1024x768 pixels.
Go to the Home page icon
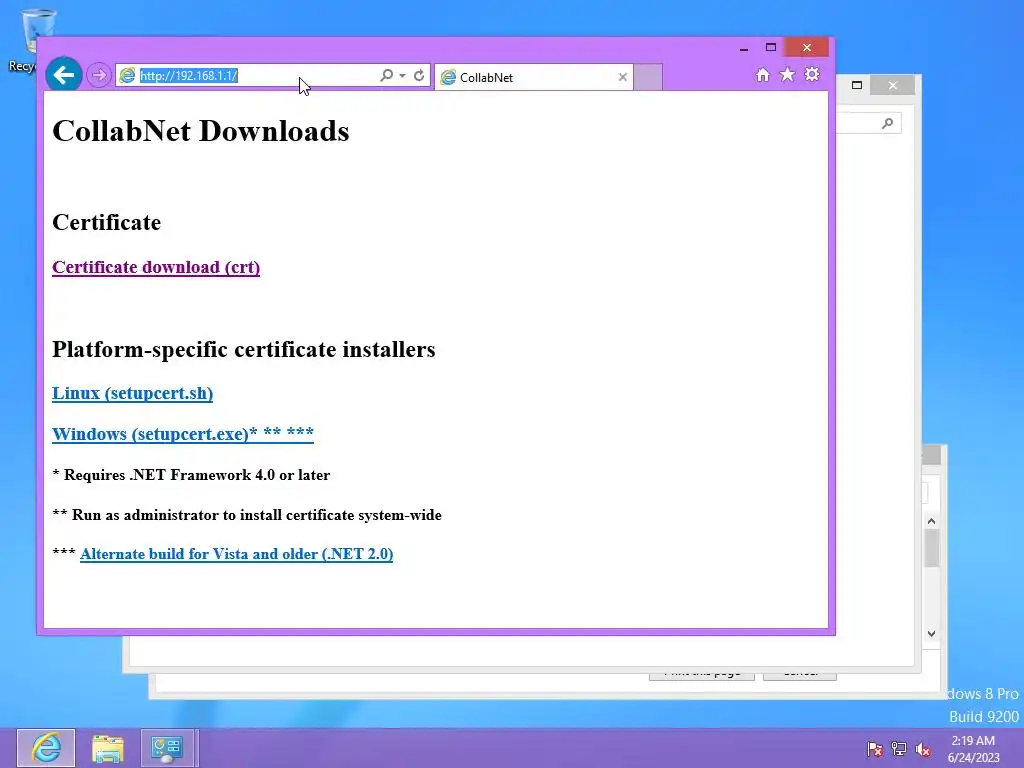(x=763, y=75)
